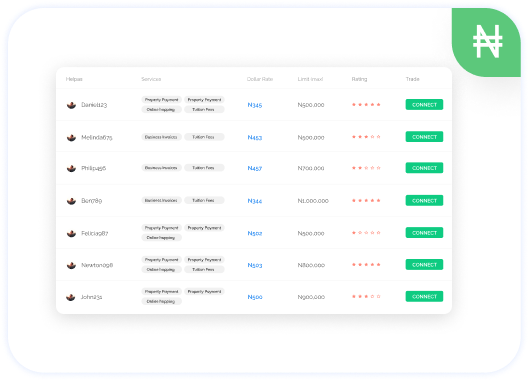
Task: Click Tuition Fees tag in Ben789's row
Action: [x=204, y=200]
